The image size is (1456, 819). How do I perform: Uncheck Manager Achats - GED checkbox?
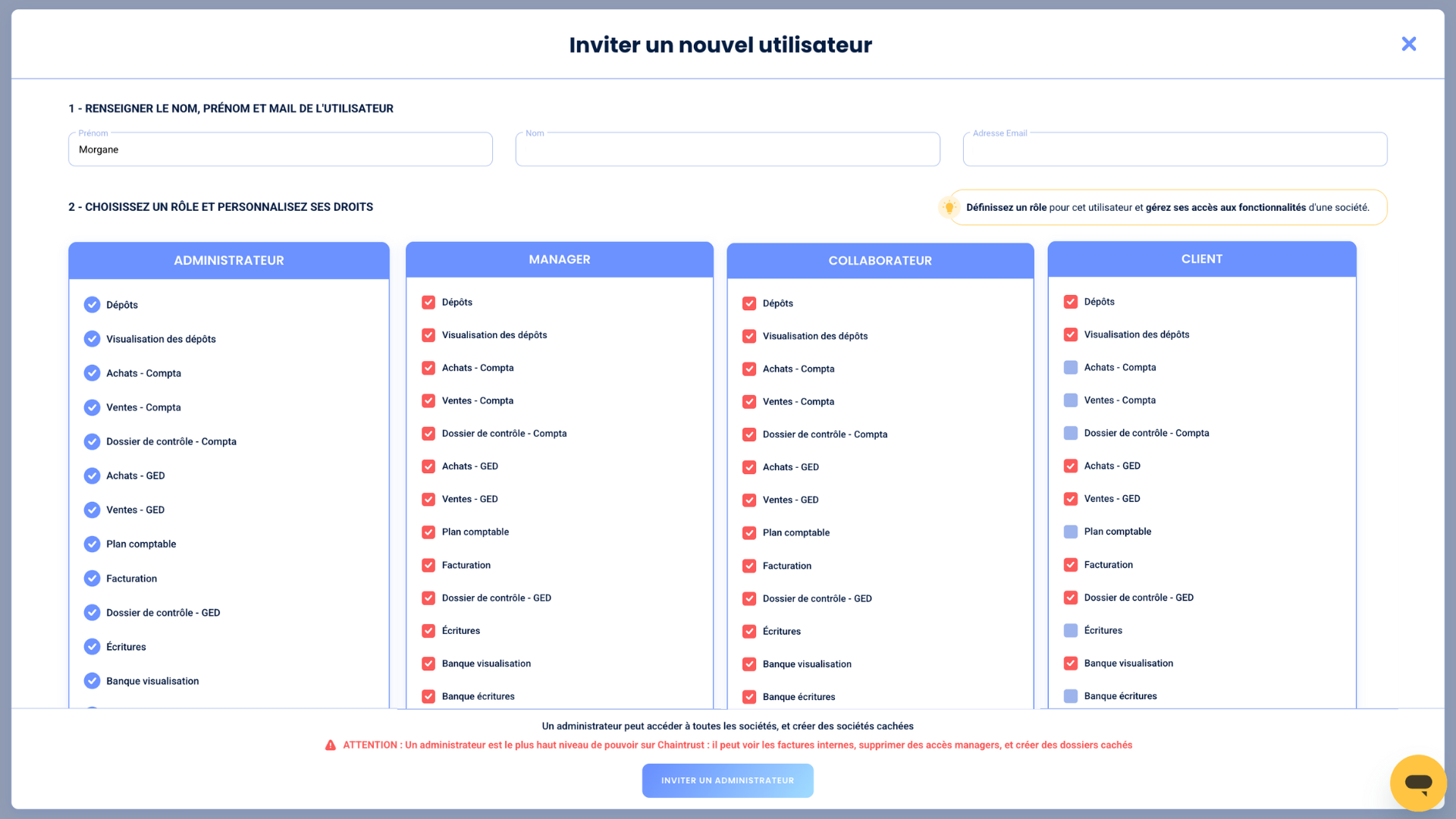point(428,466)
